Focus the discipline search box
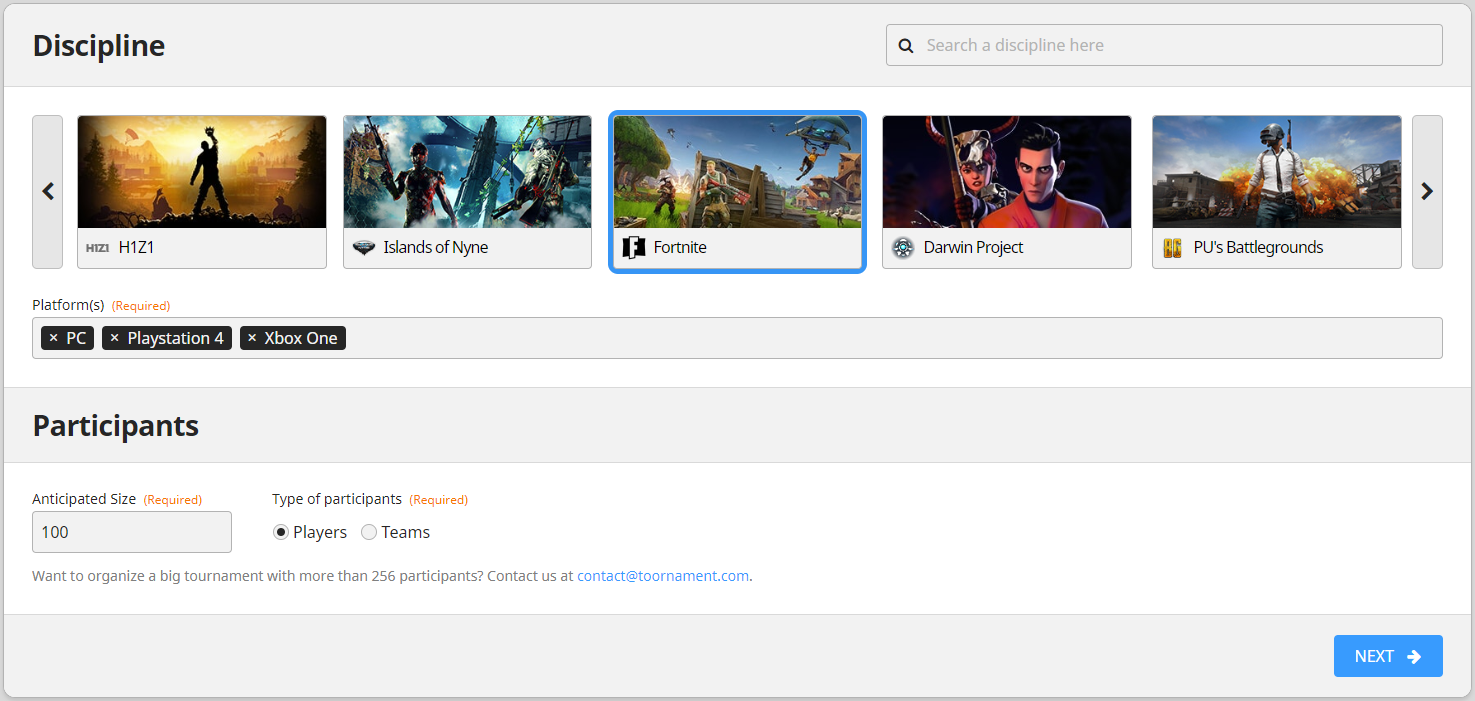Screen dimensions: 1475x701 click(1164, 45)
